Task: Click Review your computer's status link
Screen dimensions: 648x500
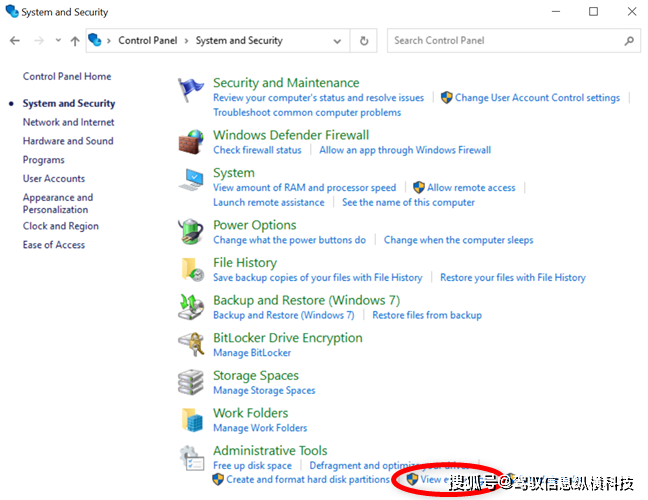Action: tap(319, 98)
